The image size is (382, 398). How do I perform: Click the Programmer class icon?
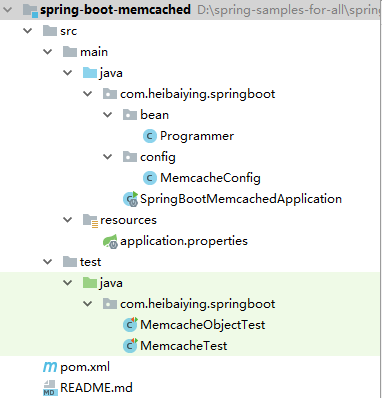tap(150, 136)
